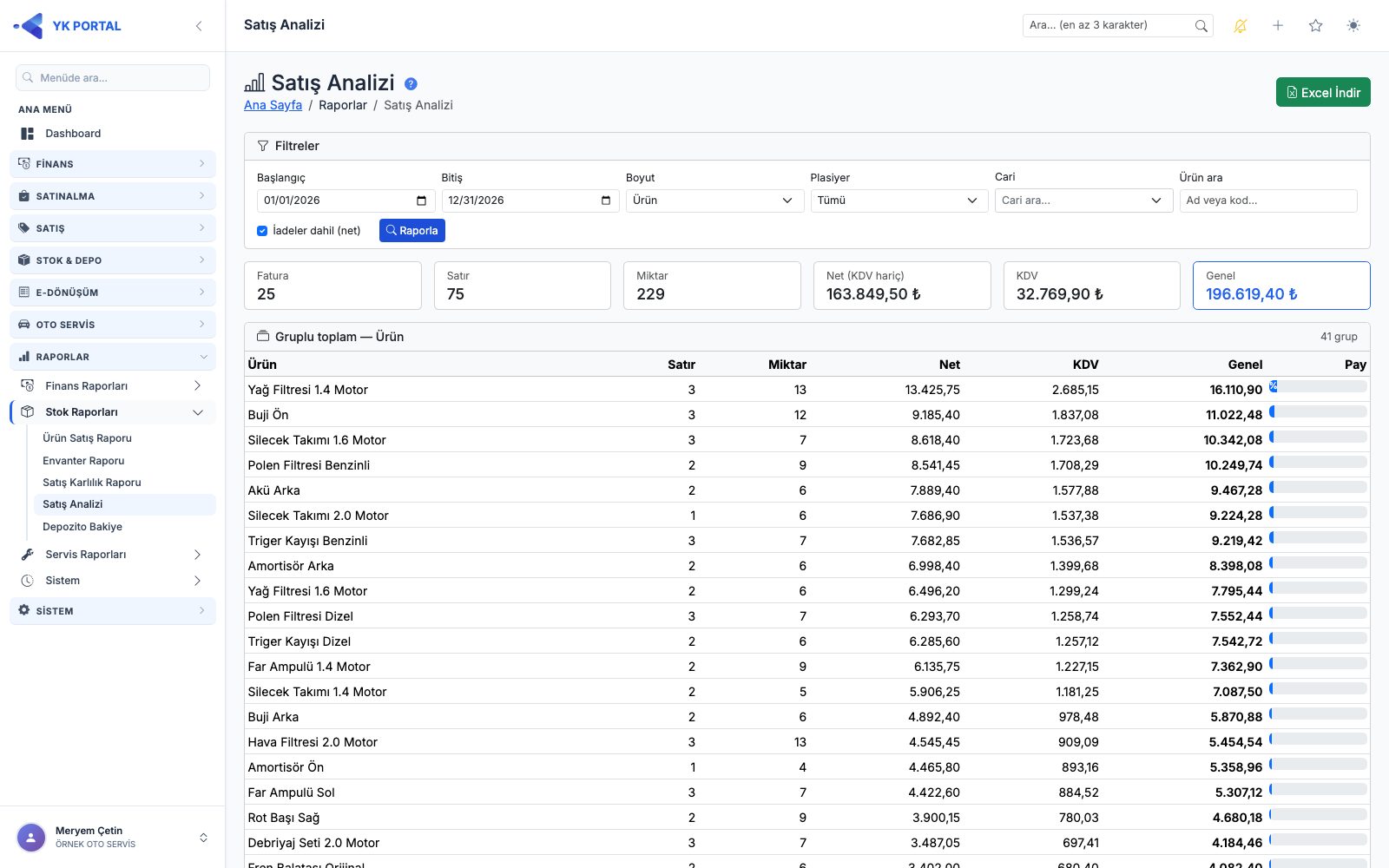Click Pay progress bar for Buji Ön row
This screenshot has height=868, width=1389.
pos(1318,411)
